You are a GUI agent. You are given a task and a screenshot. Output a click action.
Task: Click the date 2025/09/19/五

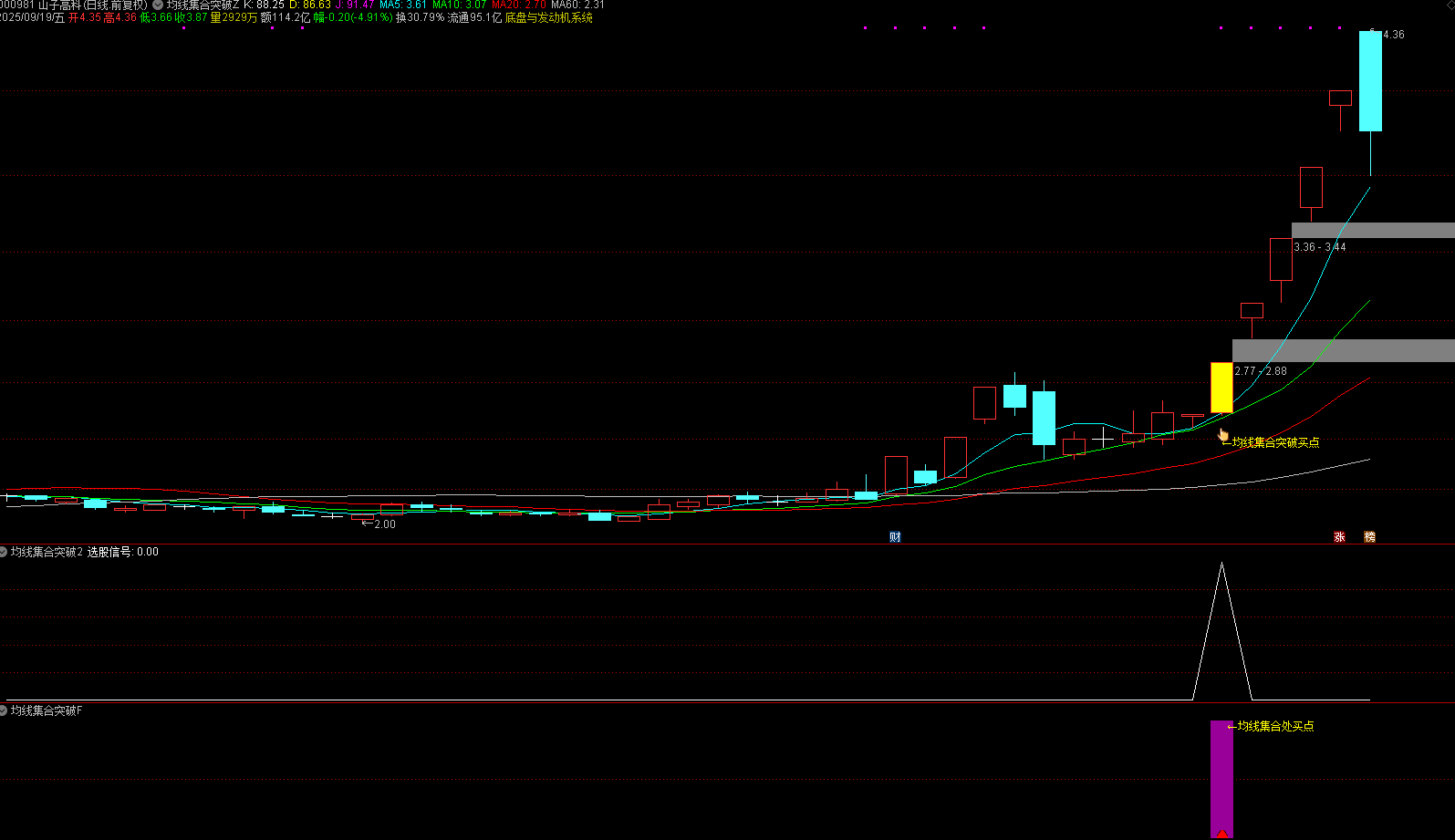32,17
